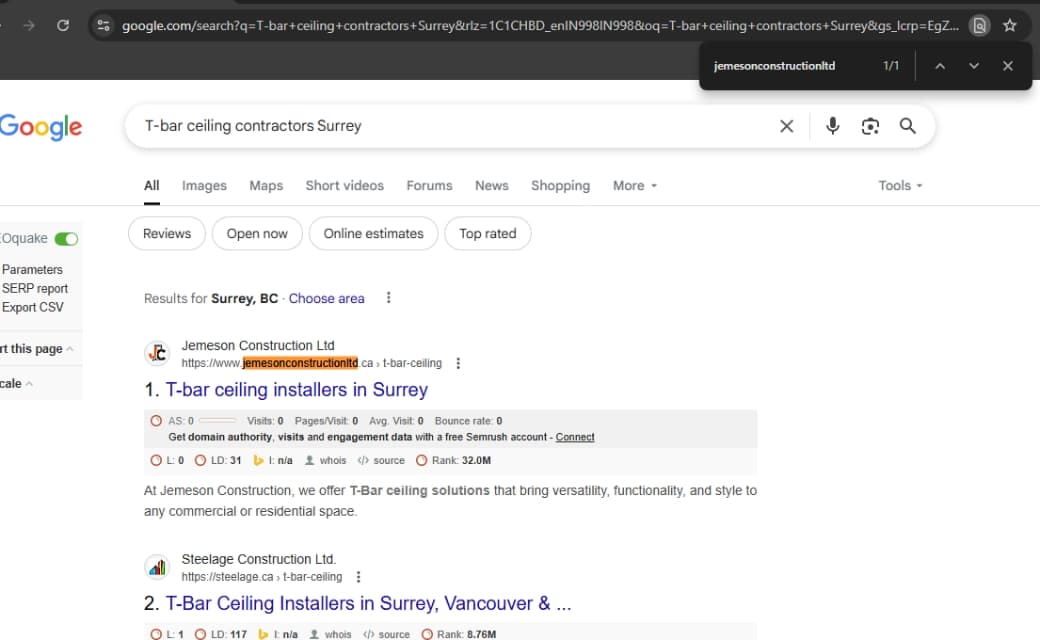
Task: Click the Choose area link
Action: [326, 298]
